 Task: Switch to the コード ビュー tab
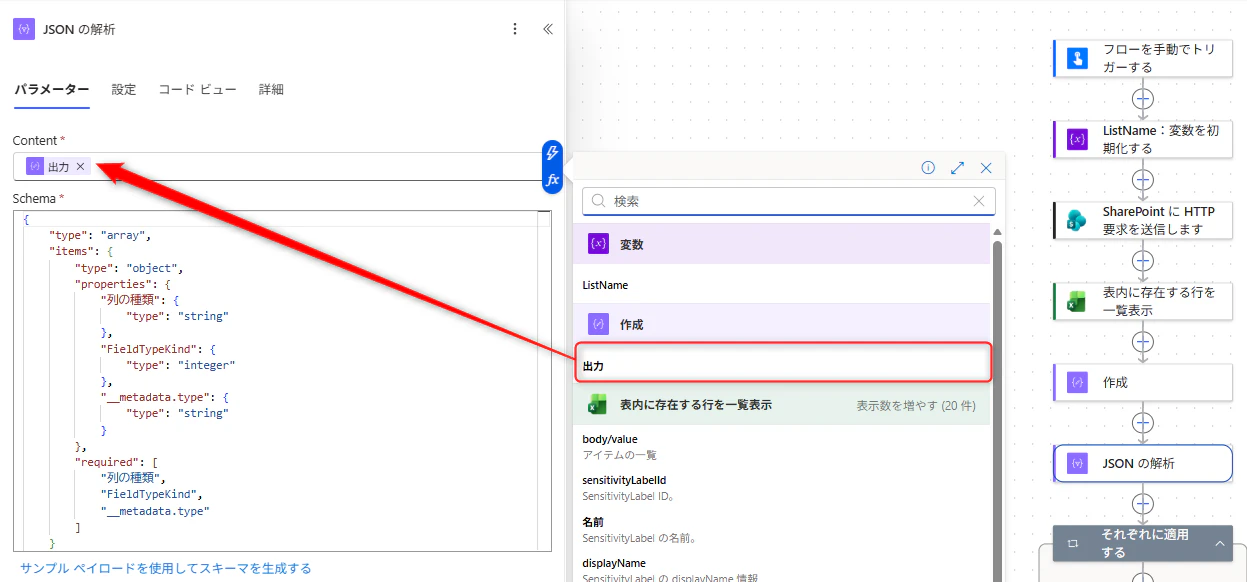(x=198, y=89)
